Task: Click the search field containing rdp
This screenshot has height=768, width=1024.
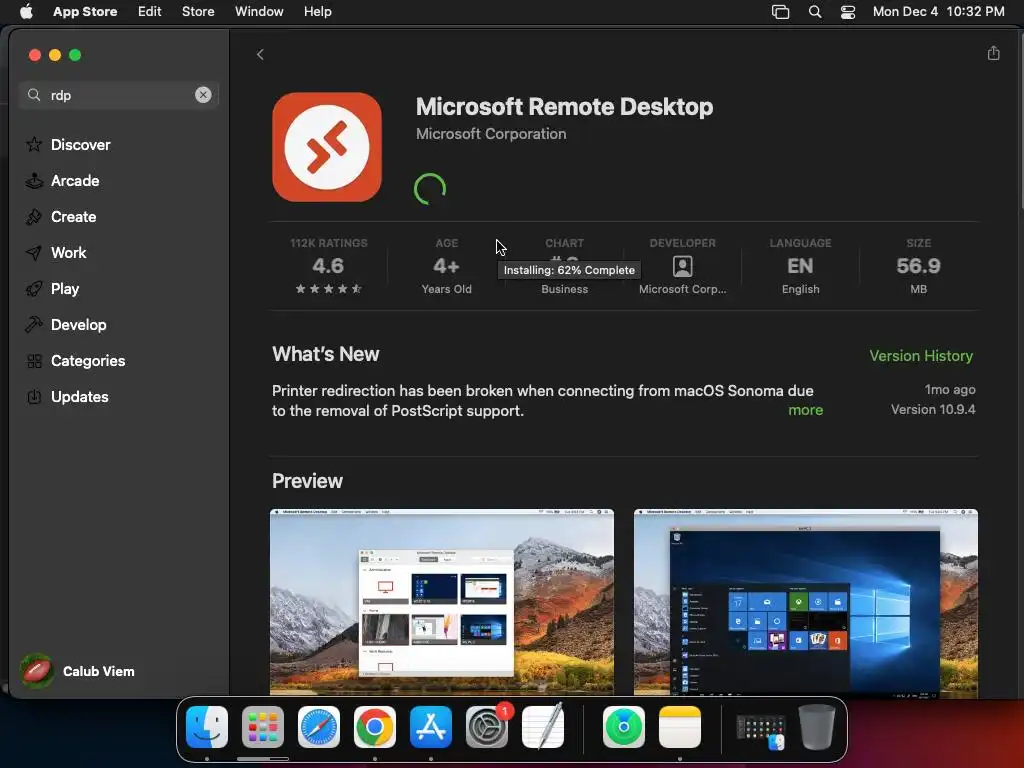Action: [119, 95]
